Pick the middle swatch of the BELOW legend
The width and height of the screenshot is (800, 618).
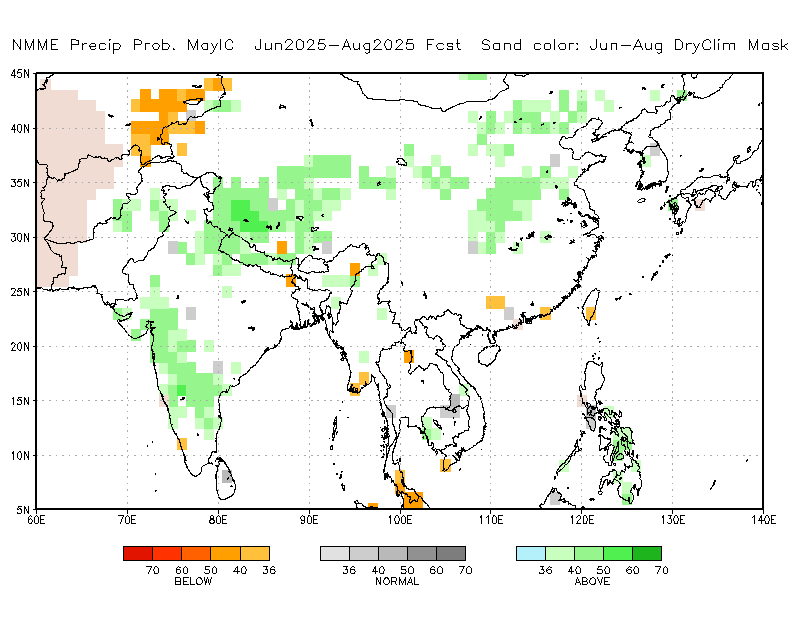point(196,554)
